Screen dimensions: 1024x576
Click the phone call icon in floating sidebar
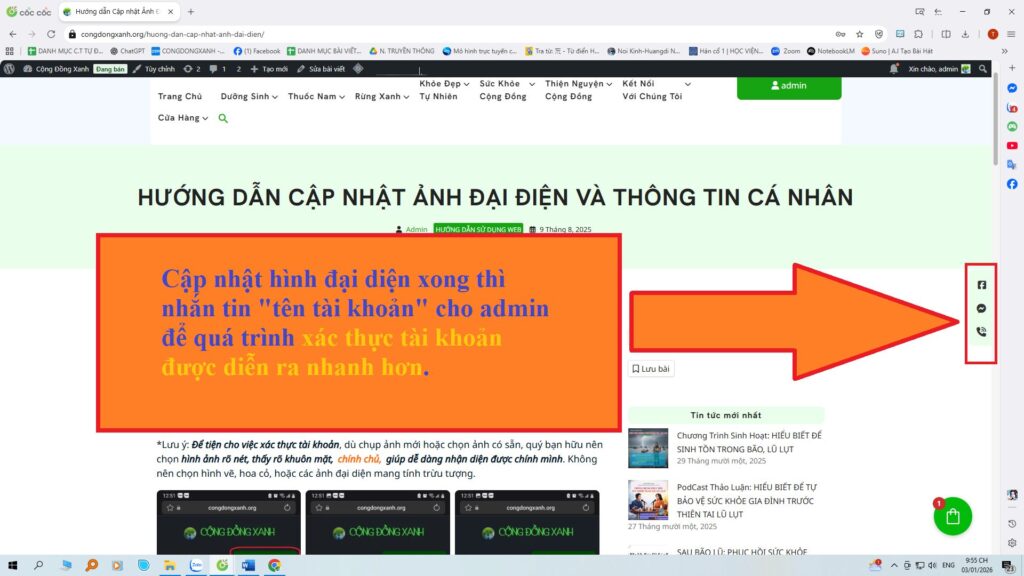tap(981, 331)
